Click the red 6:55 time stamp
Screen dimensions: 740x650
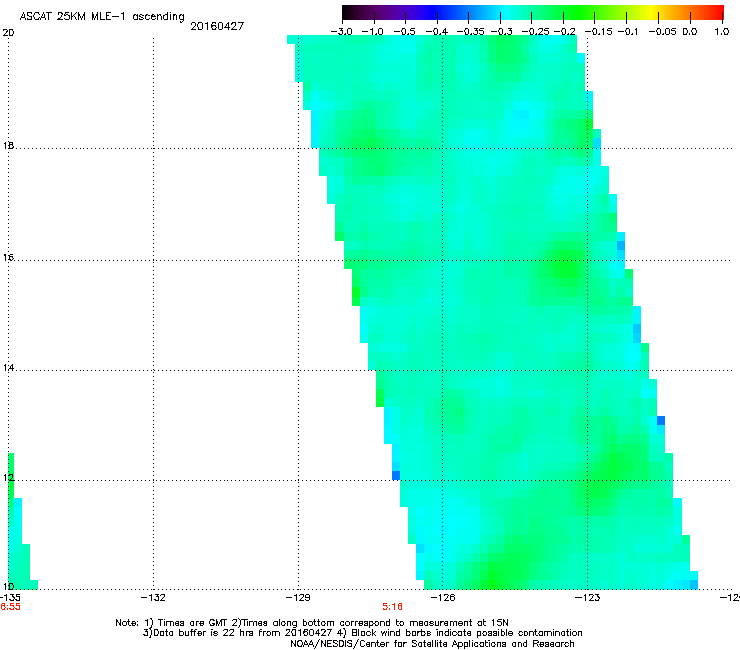pyautogui.click(x=10, y=607)
